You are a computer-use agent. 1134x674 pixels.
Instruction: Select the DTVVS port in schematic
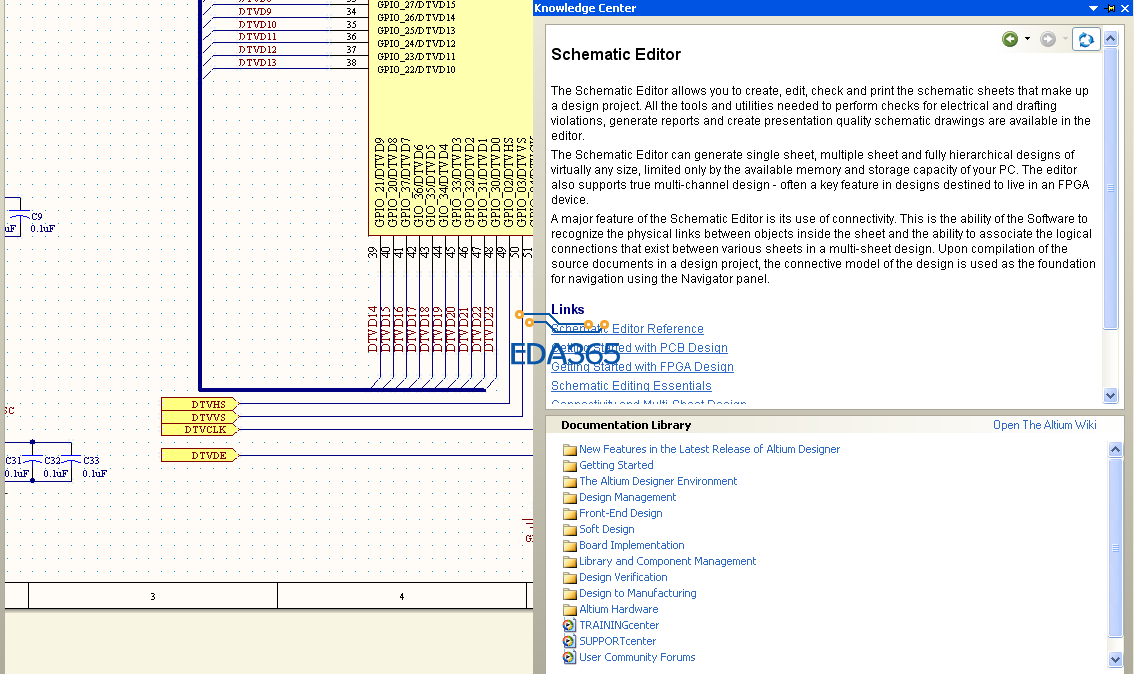pyautogui.click(x=200, y=417)
